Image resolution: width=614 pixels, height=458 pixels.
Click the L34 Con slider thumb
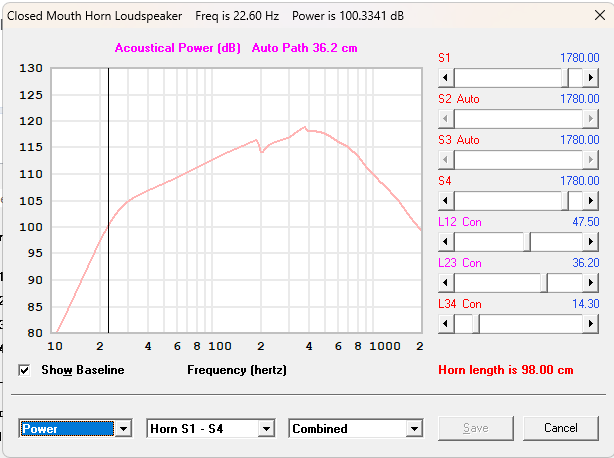pyautogui.click(x=476, y=324)
